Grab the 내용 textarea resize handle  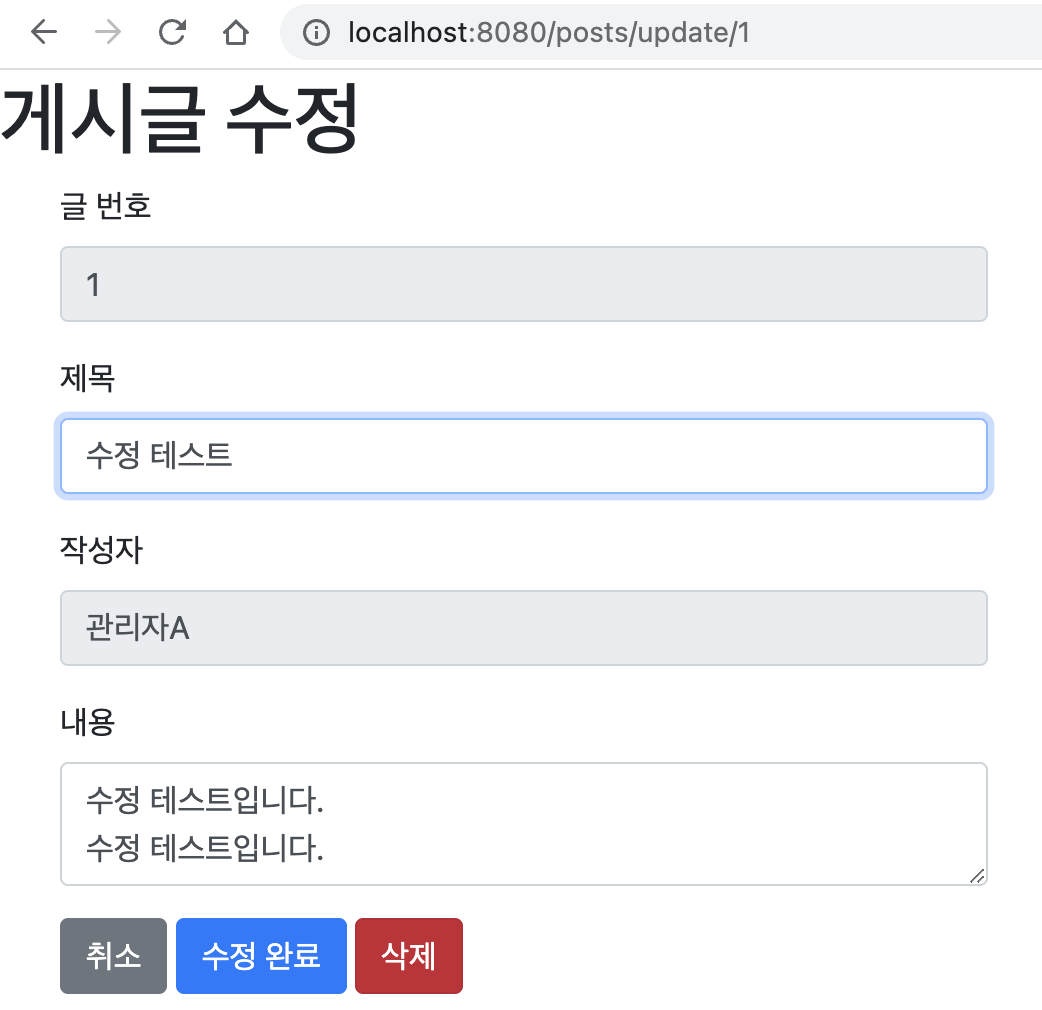(977, 876)
